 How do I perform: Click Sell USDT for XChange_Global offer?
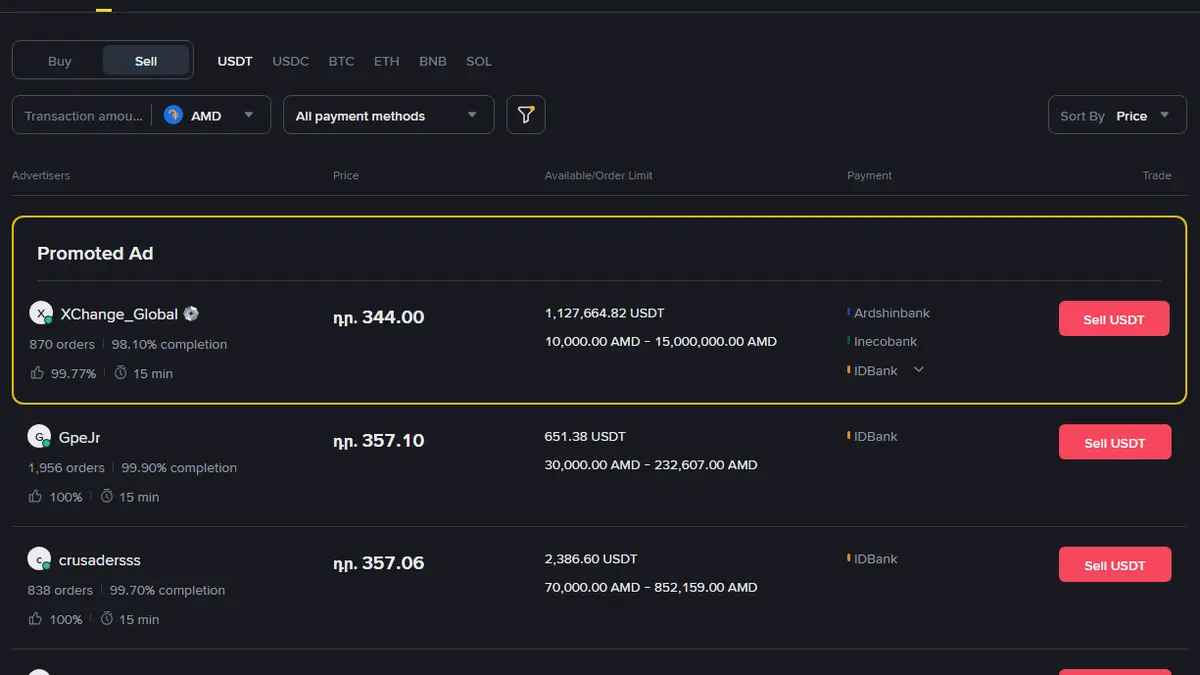point(1114,319)
